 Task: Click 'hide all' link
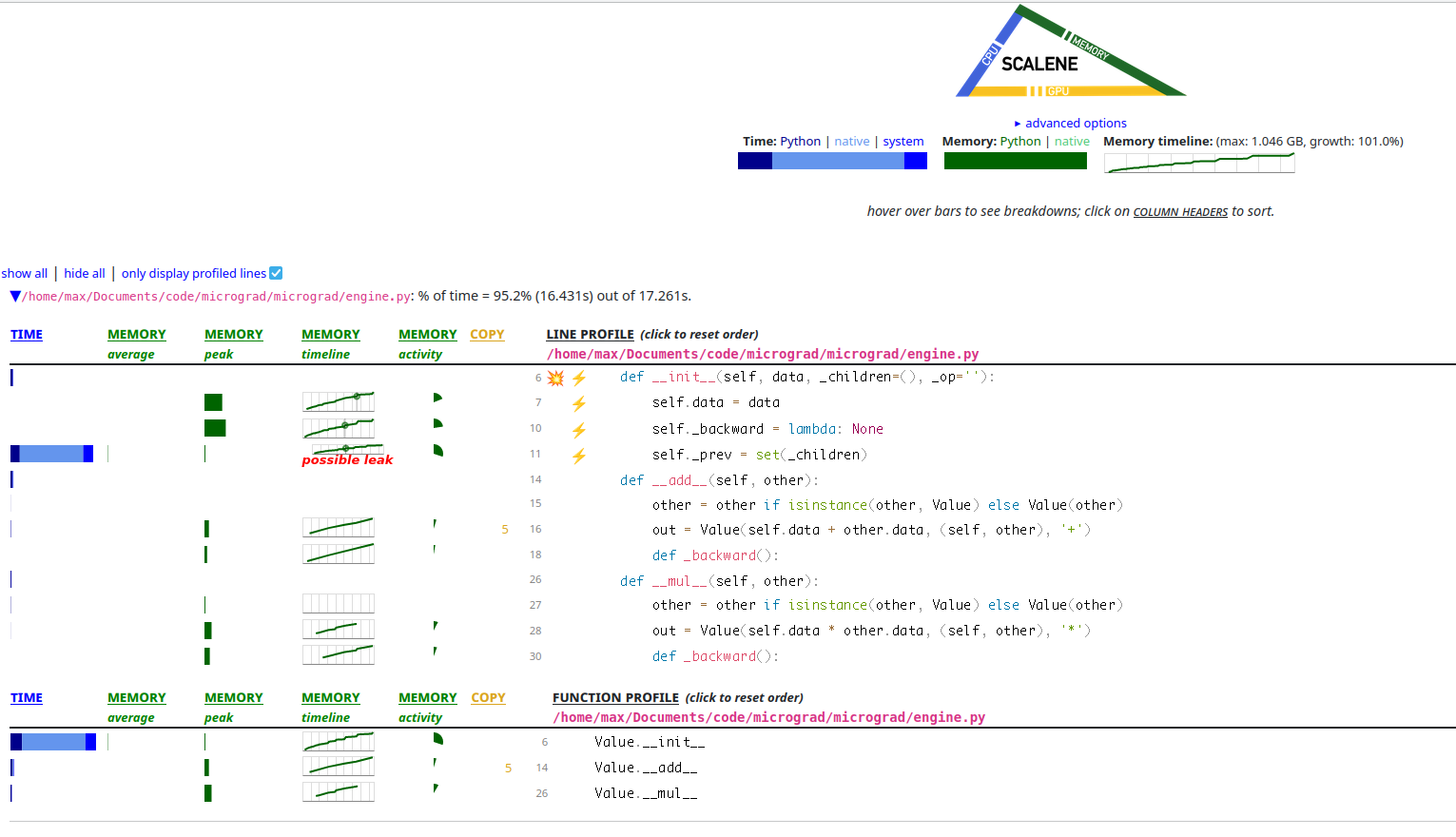click(x=85, y=273)
